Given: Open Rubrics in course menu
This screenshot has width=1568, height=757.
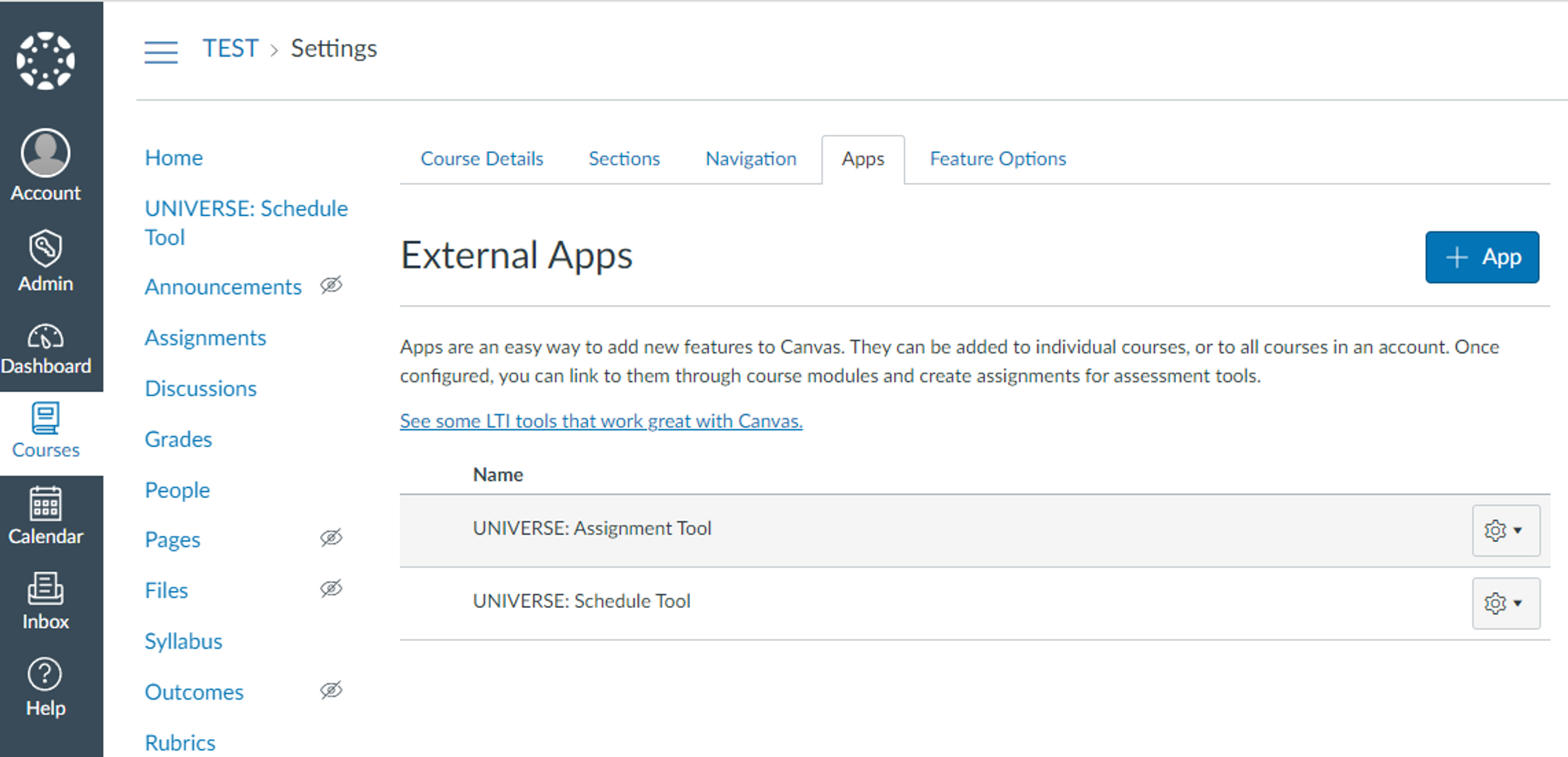Looking at the screenshot, I should pos(180,743).
